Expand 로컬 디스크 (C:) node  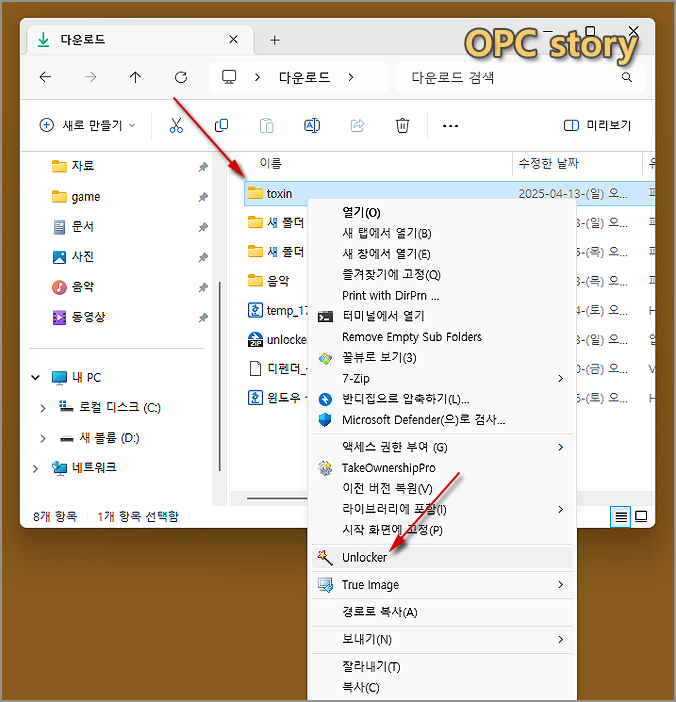click(43, 408)
